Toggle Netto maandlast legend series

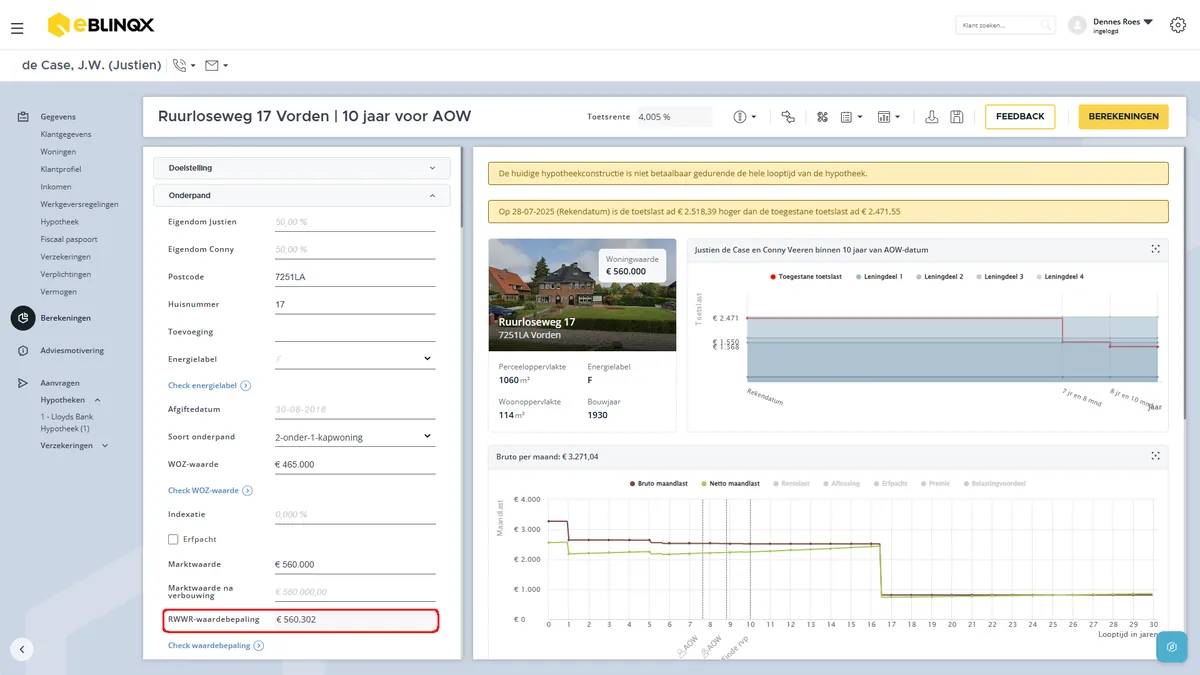pos(732,483)
